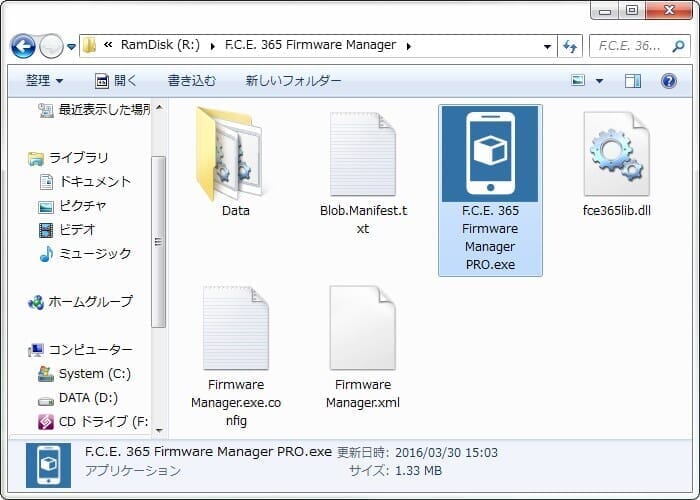This screenshot has width=700, height=500.
Task: Select ライブラリ in navigation pane
Action: pos(68,158)
